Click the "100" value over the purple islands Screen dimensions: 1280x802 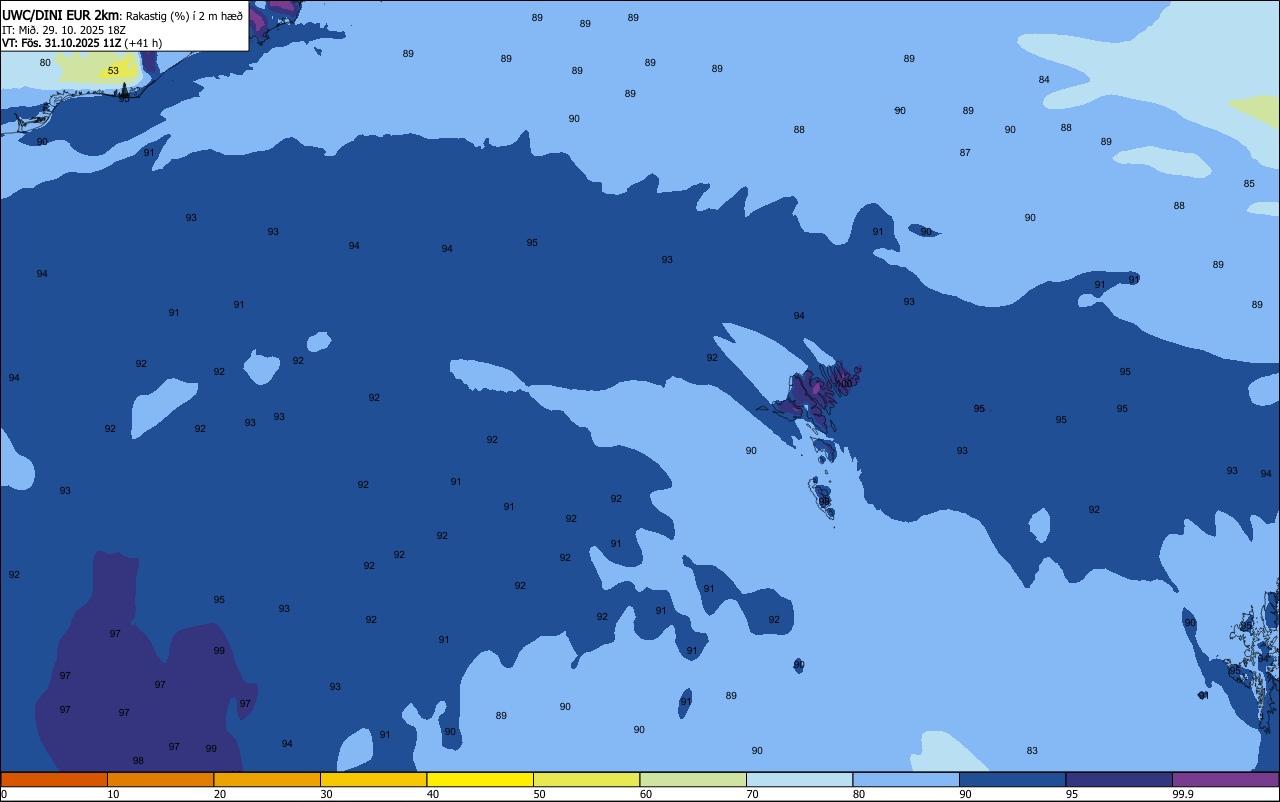point(845,384)
